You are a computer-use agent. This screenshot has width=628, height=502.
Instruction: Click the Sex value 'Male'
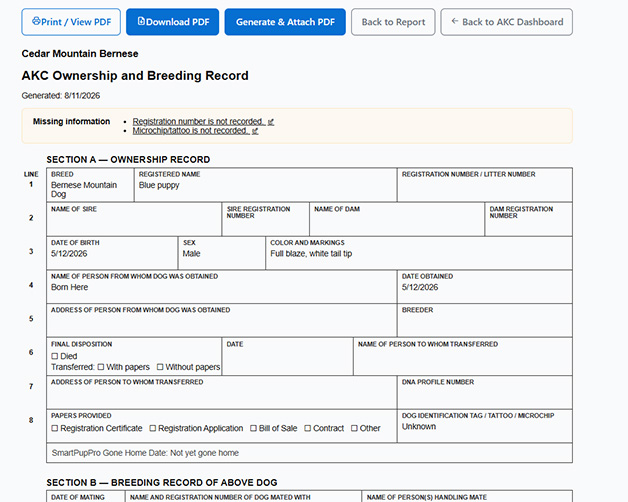pos(191,254)
